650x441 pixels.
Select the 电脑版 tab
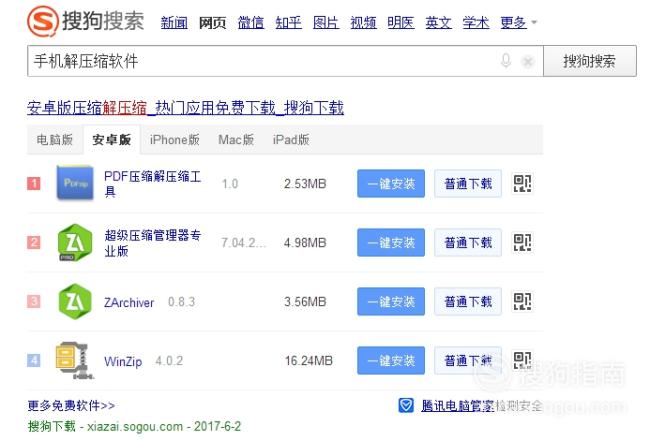[55, 140]
